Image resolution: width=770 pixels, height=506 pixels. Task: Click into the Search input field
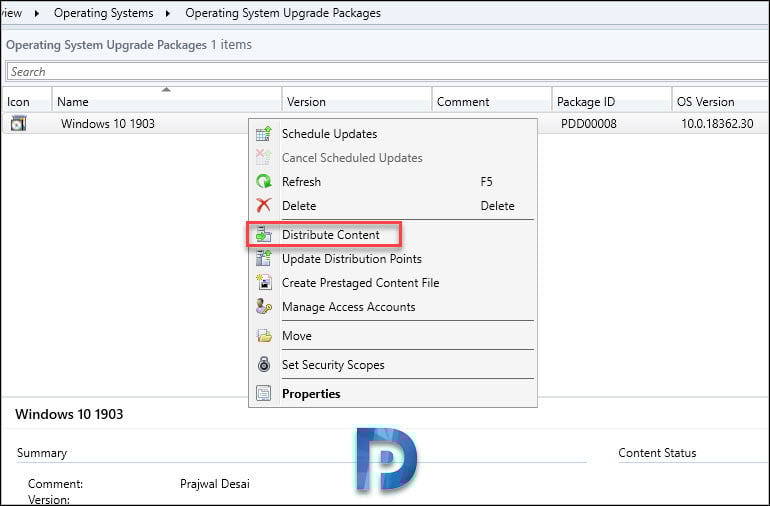tap(387, 72)
